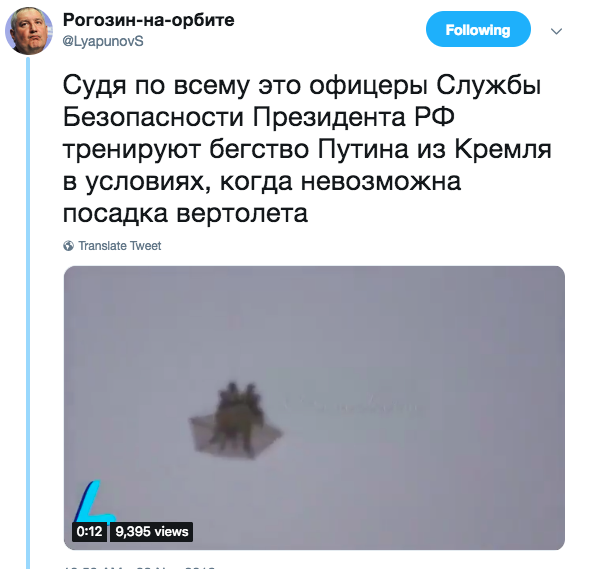599x569 pixels.
Task: Click the word невозможна in tweet text
Action: (381, 181)
